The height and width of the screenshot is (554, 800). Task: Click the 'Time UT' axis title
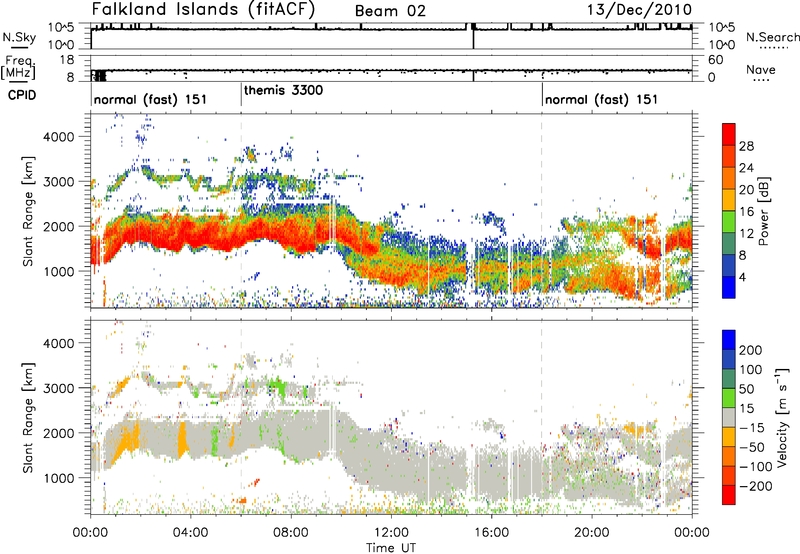tap(391, 547)
